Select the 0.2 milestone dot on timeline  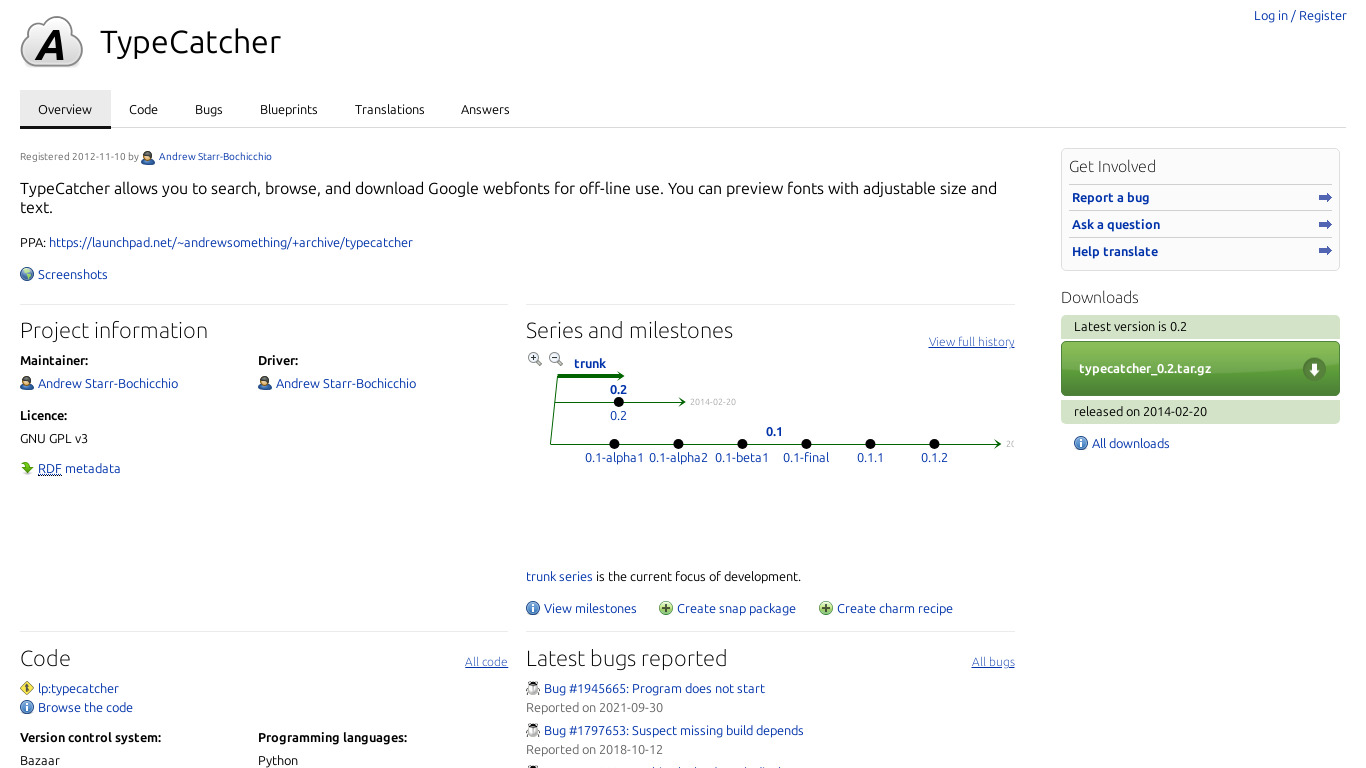[618, 402]
